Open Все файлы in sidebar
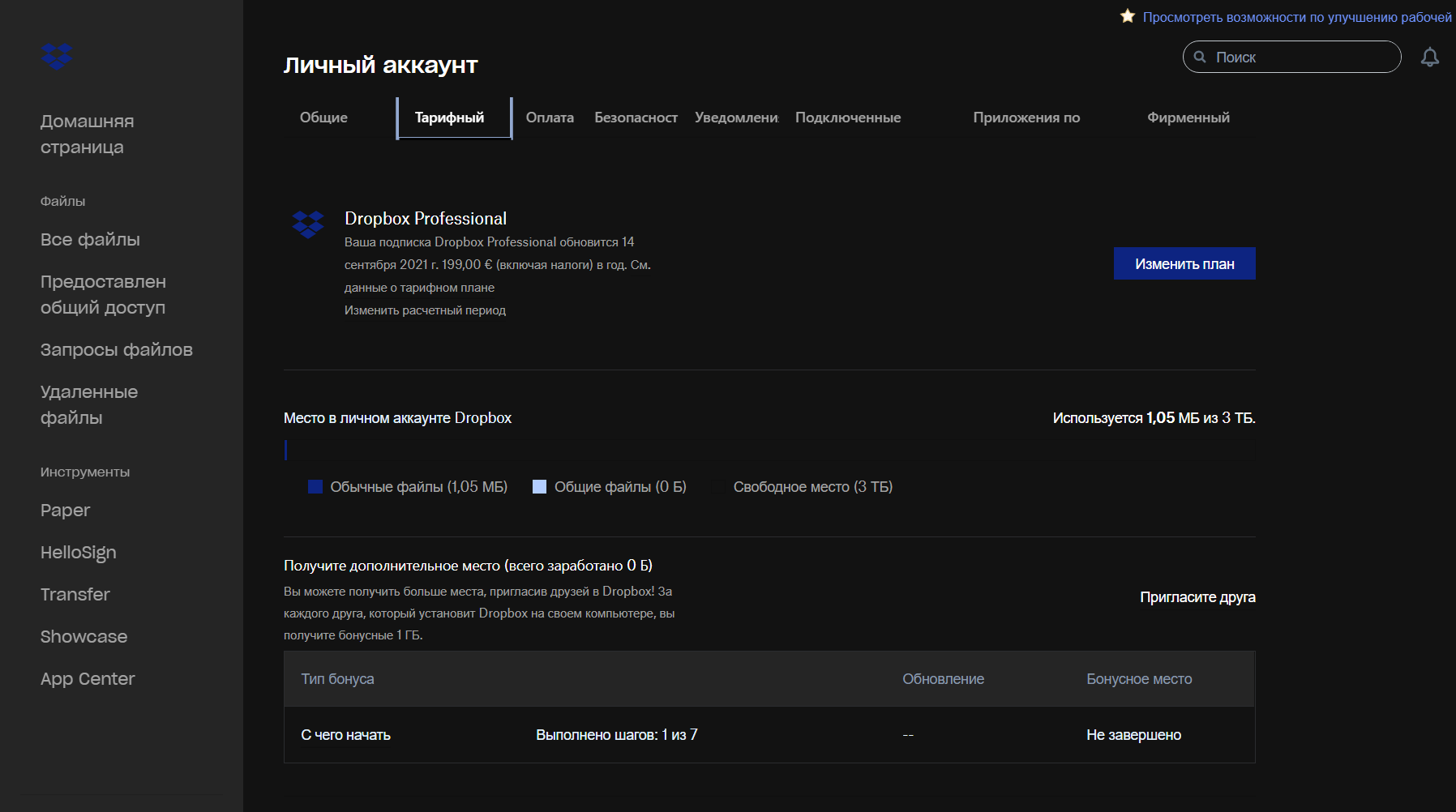The image size is (1456, 812). (90, 240)
